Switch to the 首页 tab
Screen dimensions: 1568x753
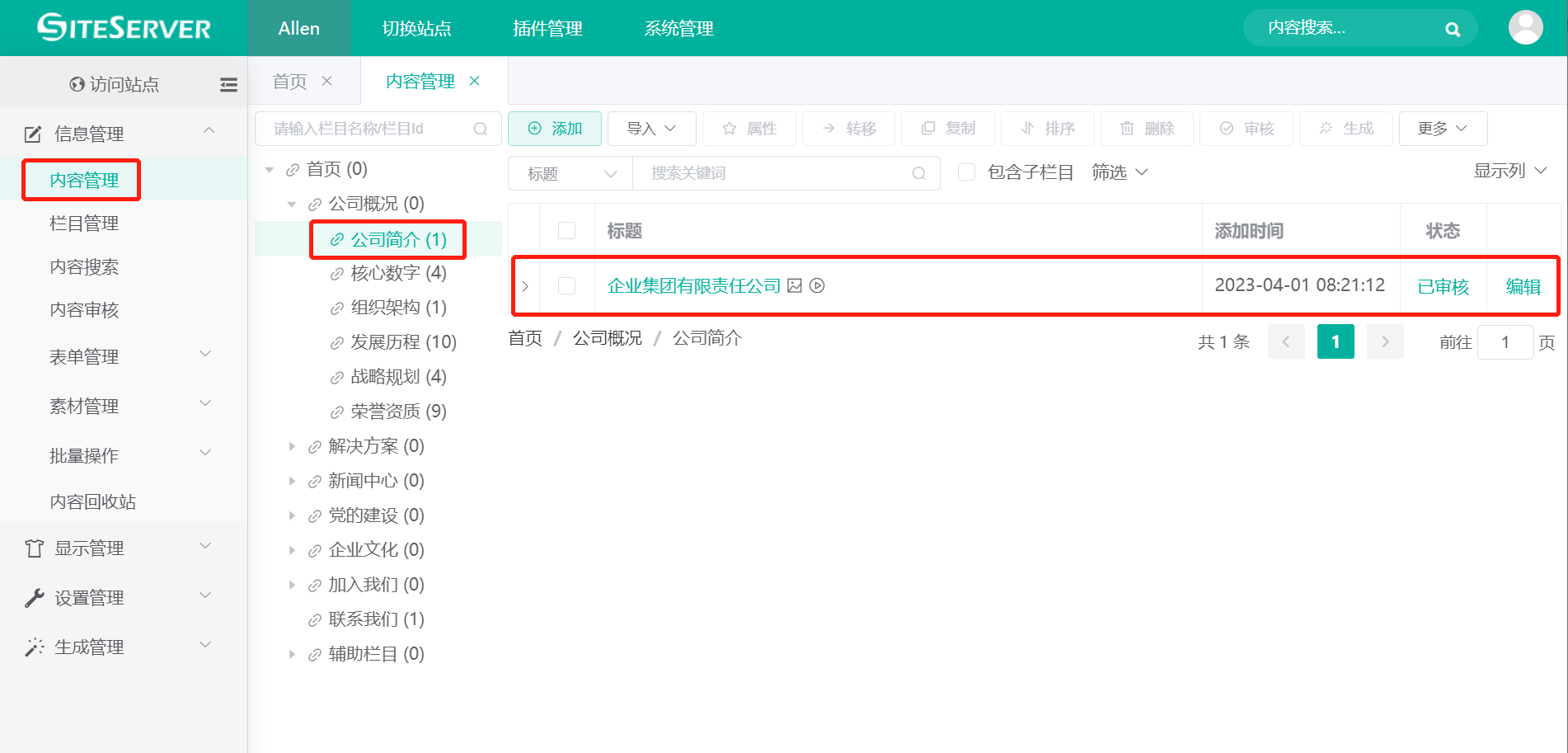pos(289,81)
